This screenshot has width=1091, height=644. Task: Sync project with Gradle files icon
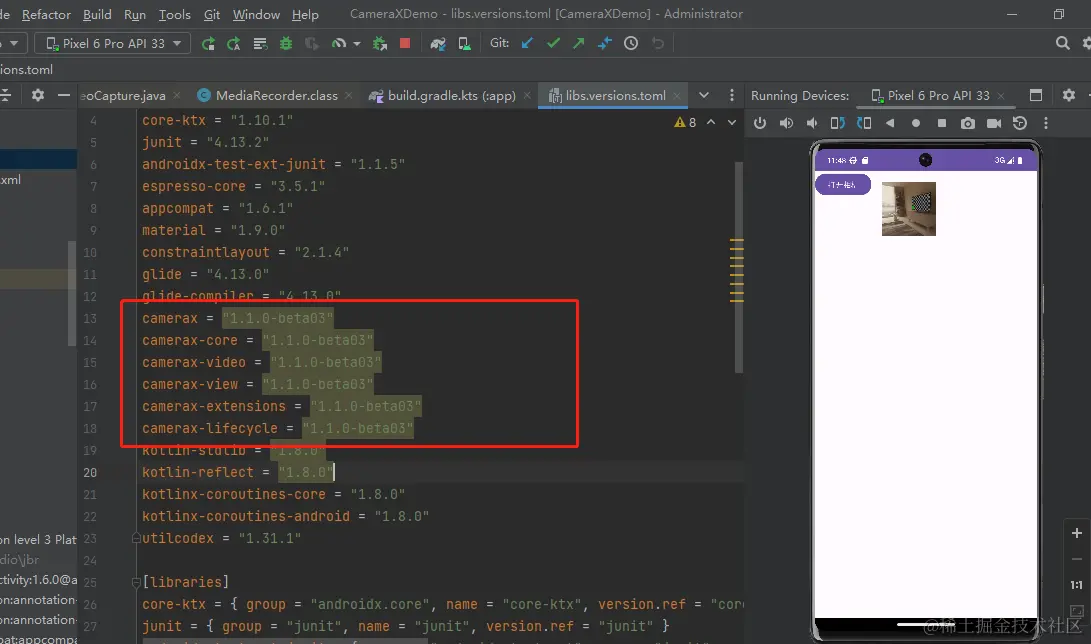438,44
